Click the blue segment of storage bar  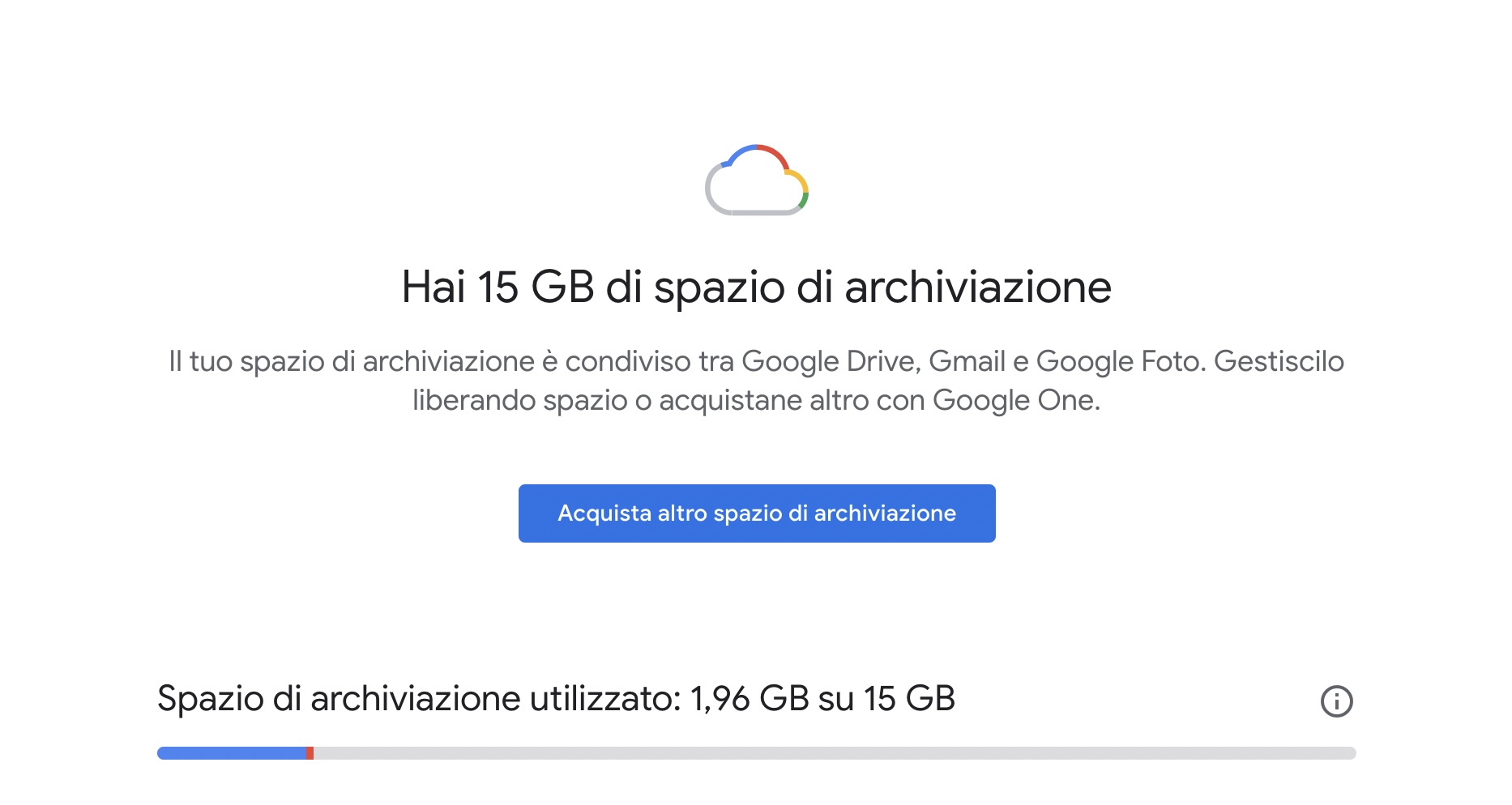pos(231,753)
